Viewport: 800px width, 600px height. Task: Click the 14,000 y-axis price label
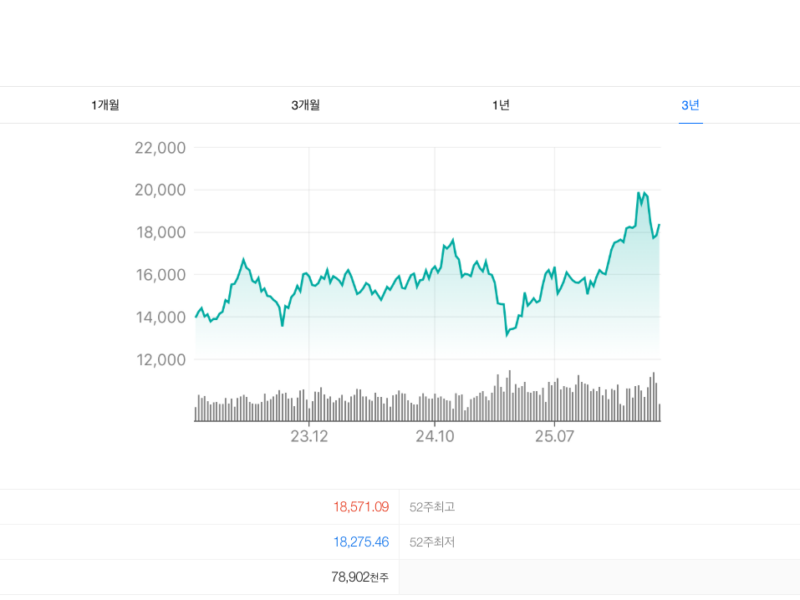pyautogui.click(x=160, y=317)
